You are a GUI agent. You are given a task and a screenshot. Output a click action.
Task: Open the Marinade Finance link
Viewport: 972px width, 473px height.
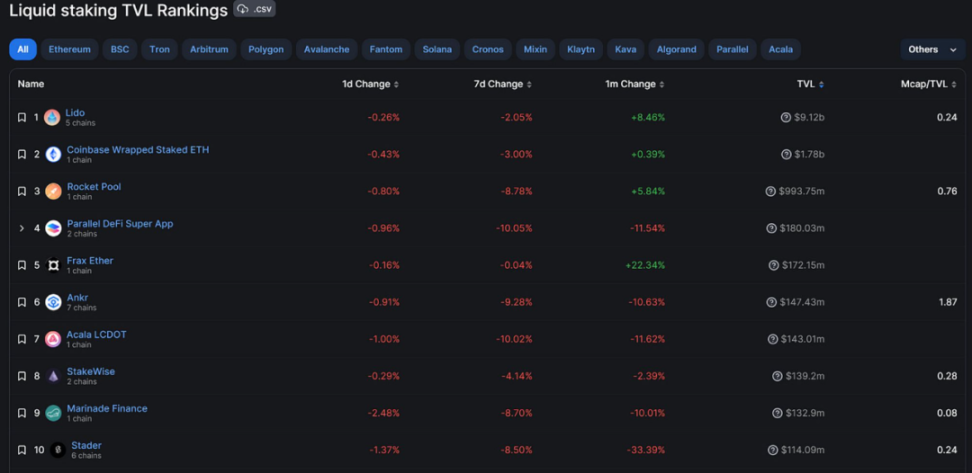(x=107, y=409)
